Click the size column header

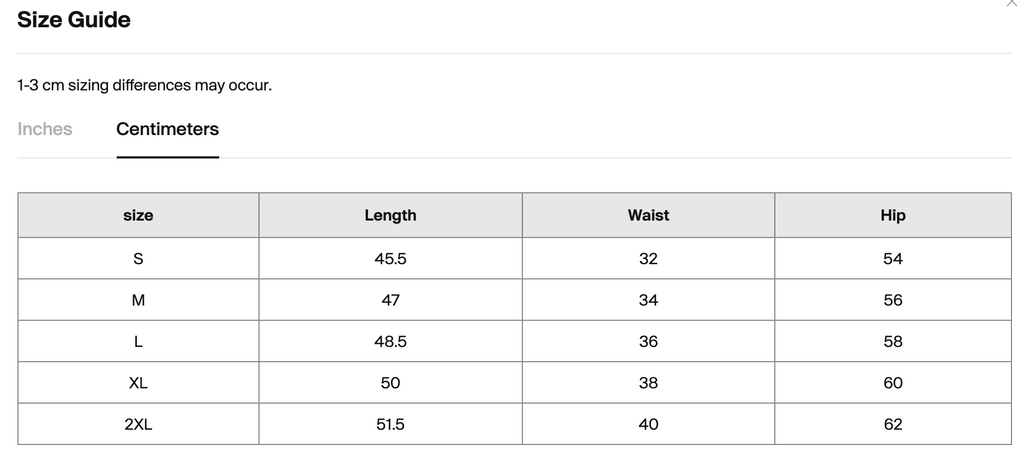coord(138,215)
